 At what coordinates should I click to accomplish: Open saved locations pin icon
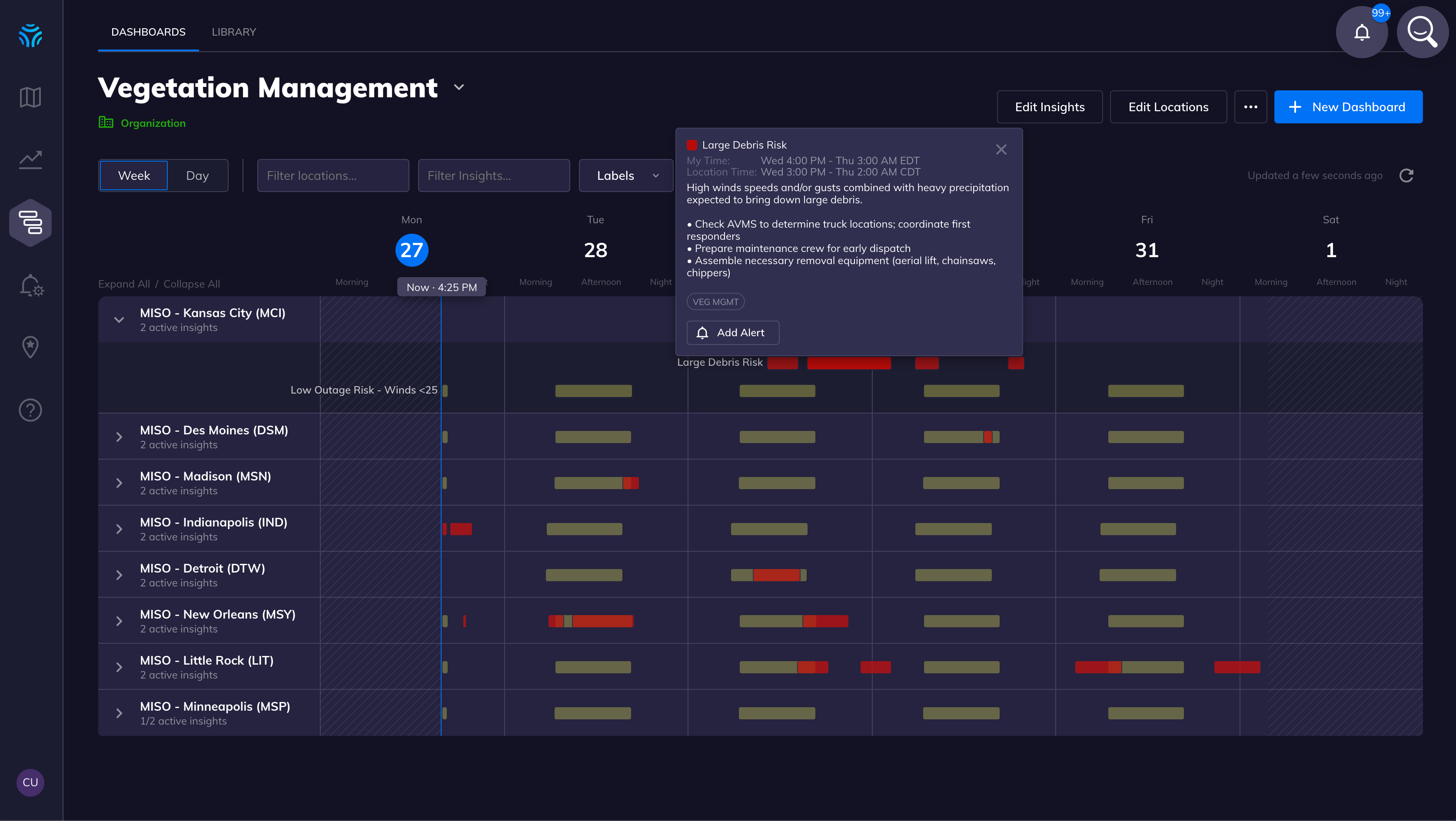tap(30, 347)
